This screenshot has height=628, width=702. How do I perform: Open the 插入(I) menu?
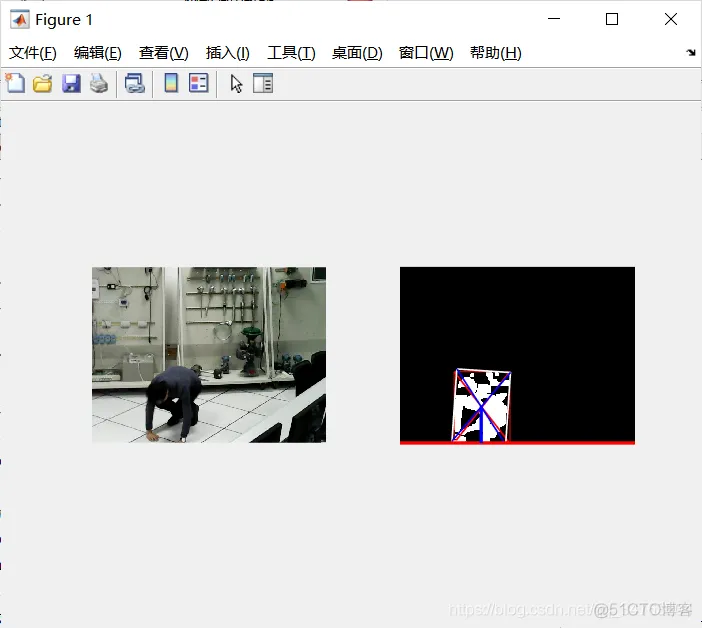click(227, 53)
